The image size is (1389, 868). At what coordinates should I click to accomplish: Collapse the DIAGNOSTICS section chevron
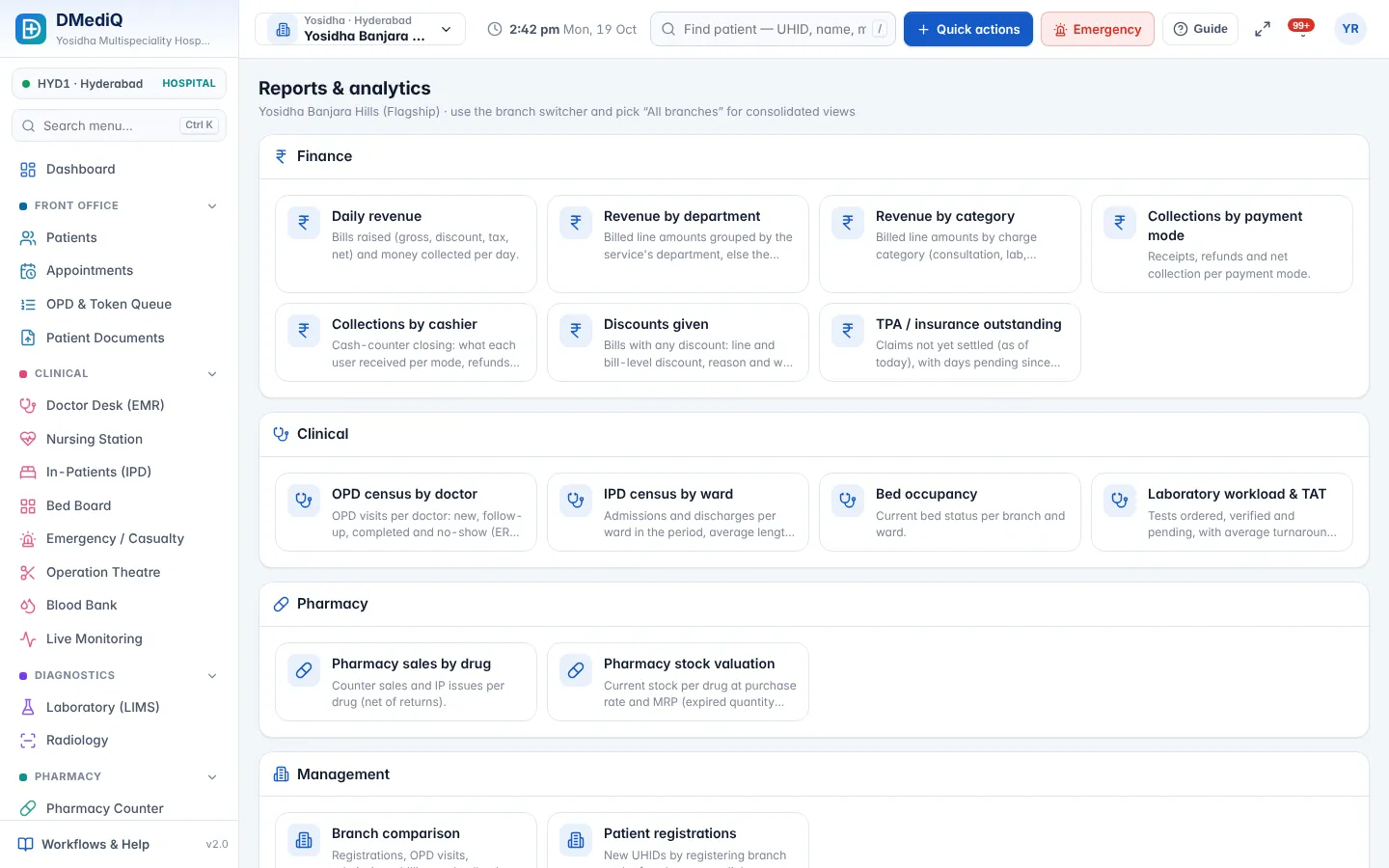point(212,676)
